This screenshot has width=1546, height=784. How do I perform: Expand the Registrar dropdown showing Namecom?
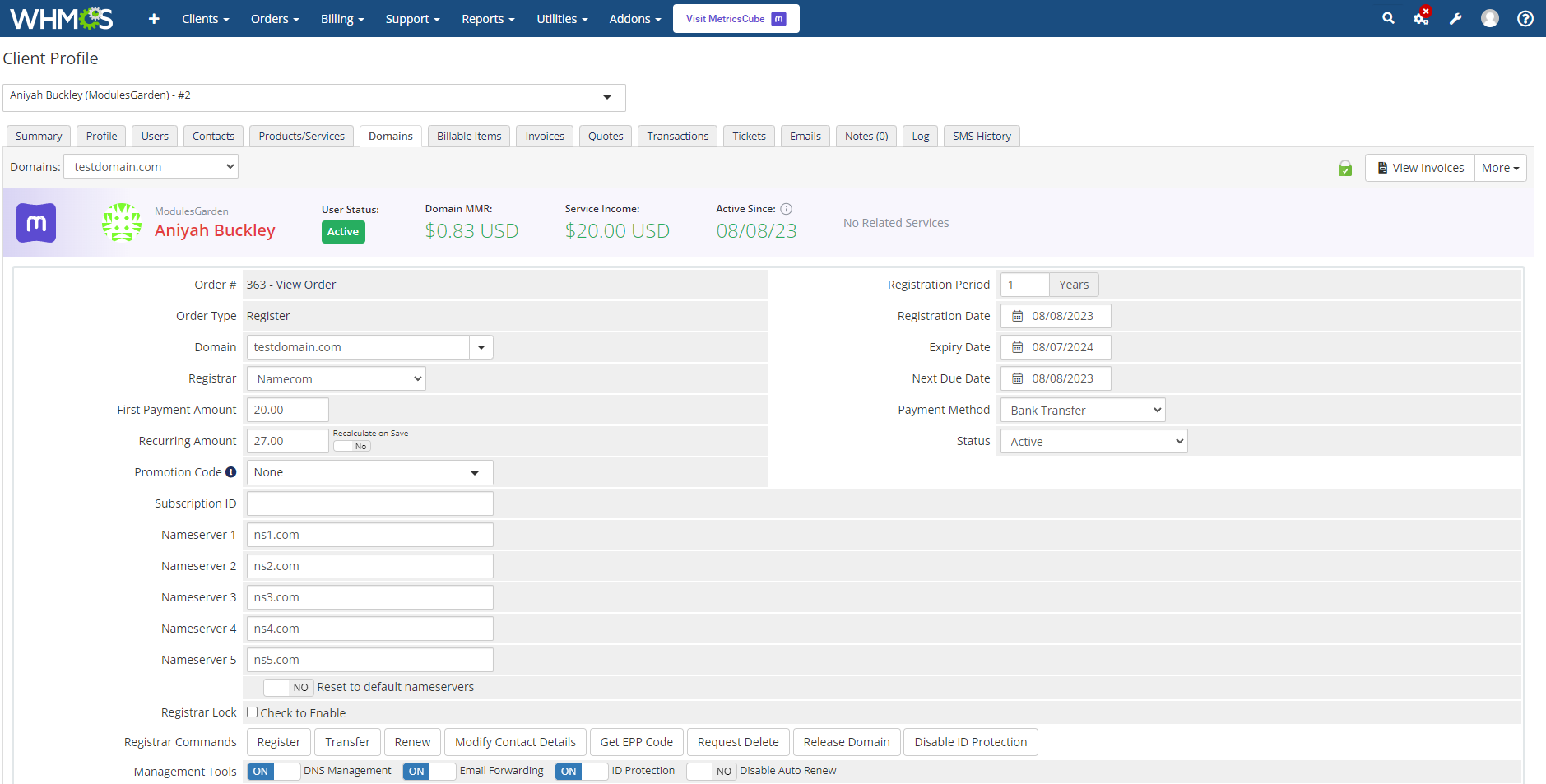[x=337, y=378]
